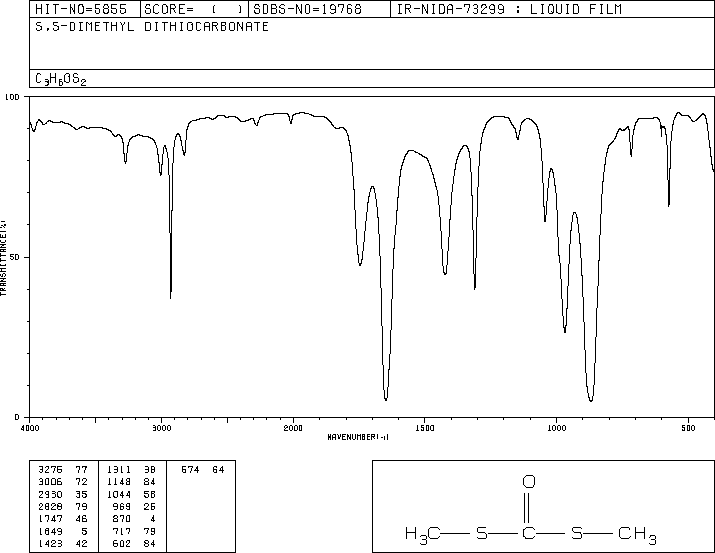The image size is (715, 553).
Task: Select the molecular formula C3H6OS2
Action: (x=61, y=79)
